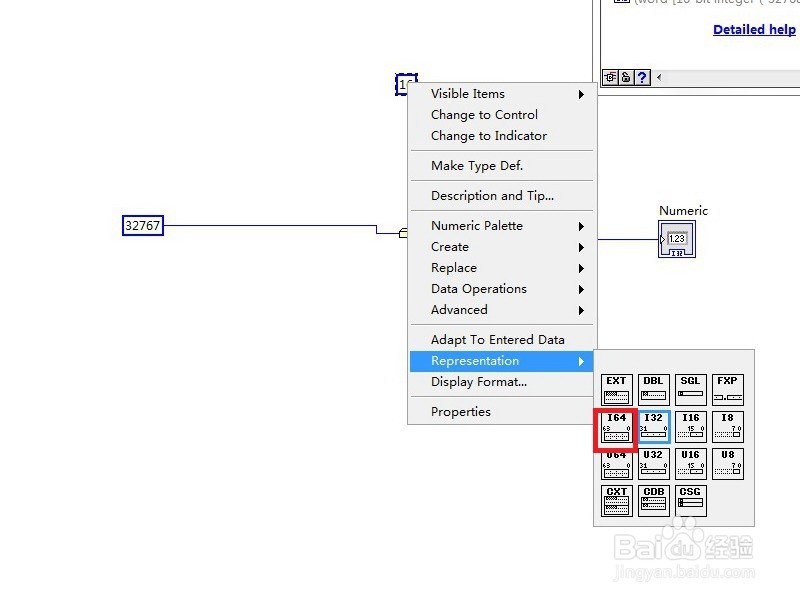Expand the Create submenu
This screenshot has width=800, height=600.
(502, 247)
